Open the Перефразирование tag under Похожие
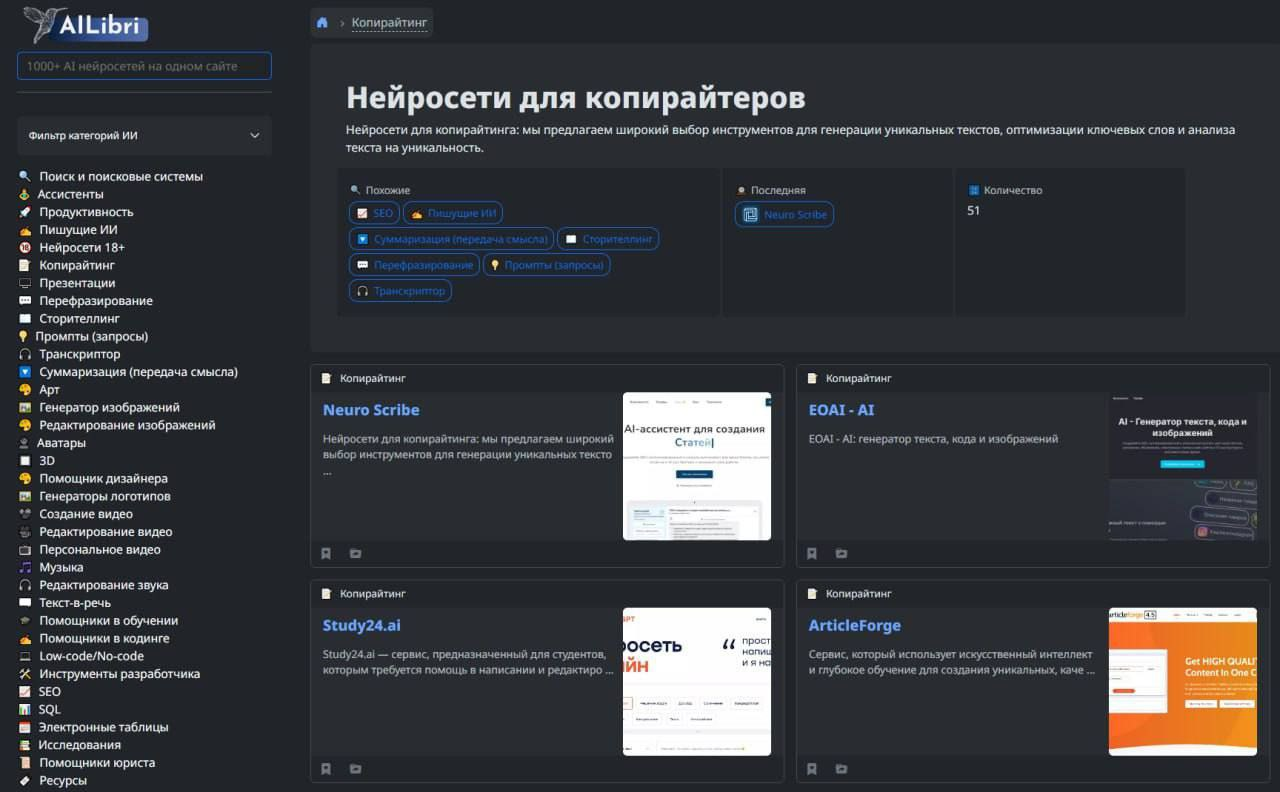This screenshot has height=792, width=1280. [414, 265]
